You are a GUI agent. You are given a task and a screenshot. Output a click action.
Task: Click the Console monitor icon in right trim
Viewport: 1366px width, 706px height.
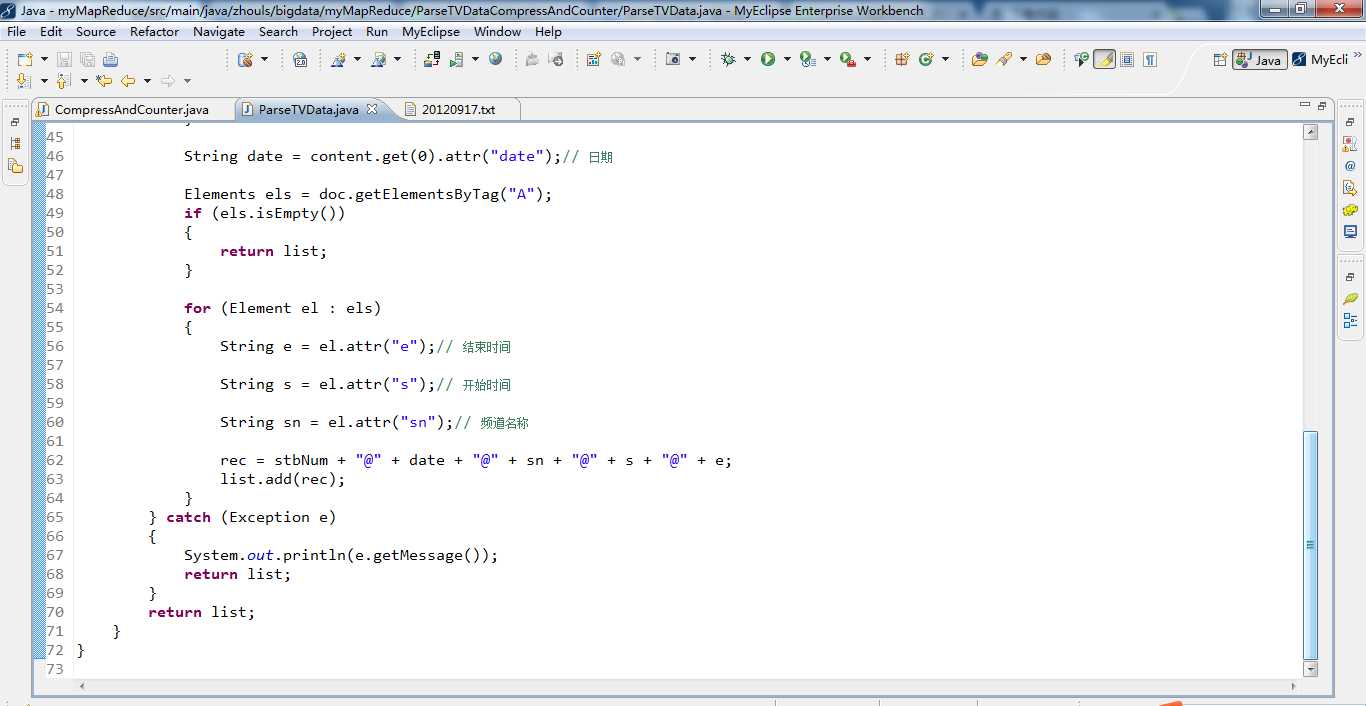point(1350,232)
